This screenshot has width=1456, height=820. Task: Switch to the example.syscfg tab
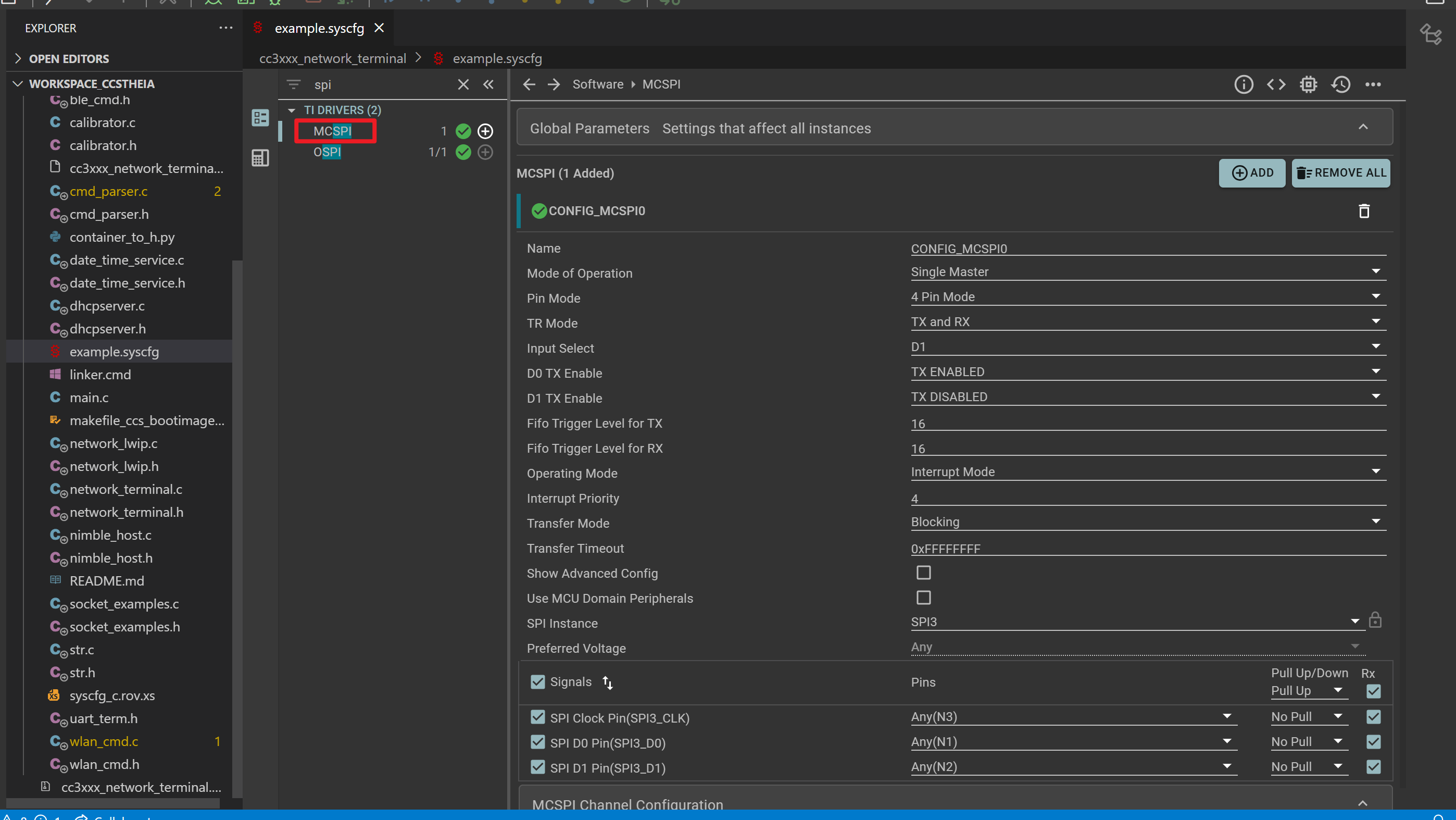pos(319,28)
